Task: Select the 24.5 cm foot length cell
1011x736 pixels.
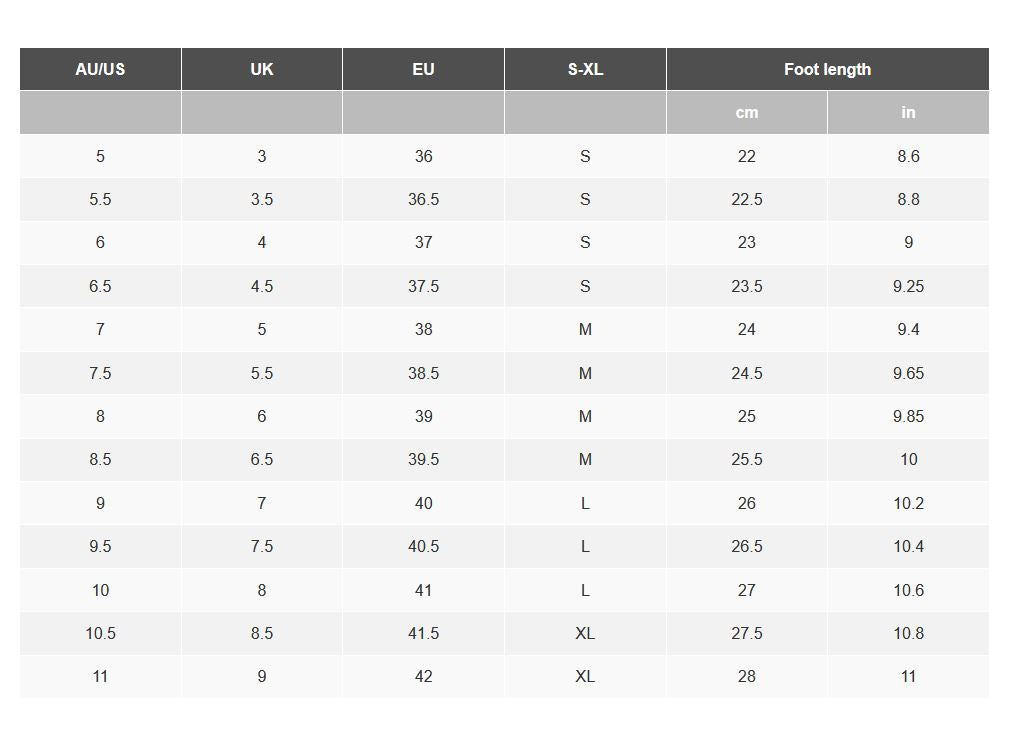Action: coord(747,373)
